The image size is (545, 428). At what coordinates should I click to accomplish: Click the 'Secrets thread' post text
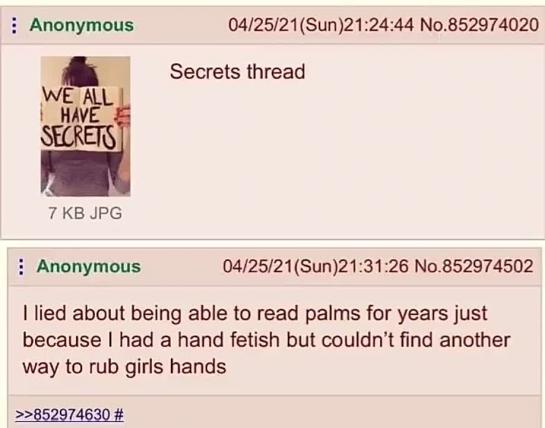(x=237, y=72)
